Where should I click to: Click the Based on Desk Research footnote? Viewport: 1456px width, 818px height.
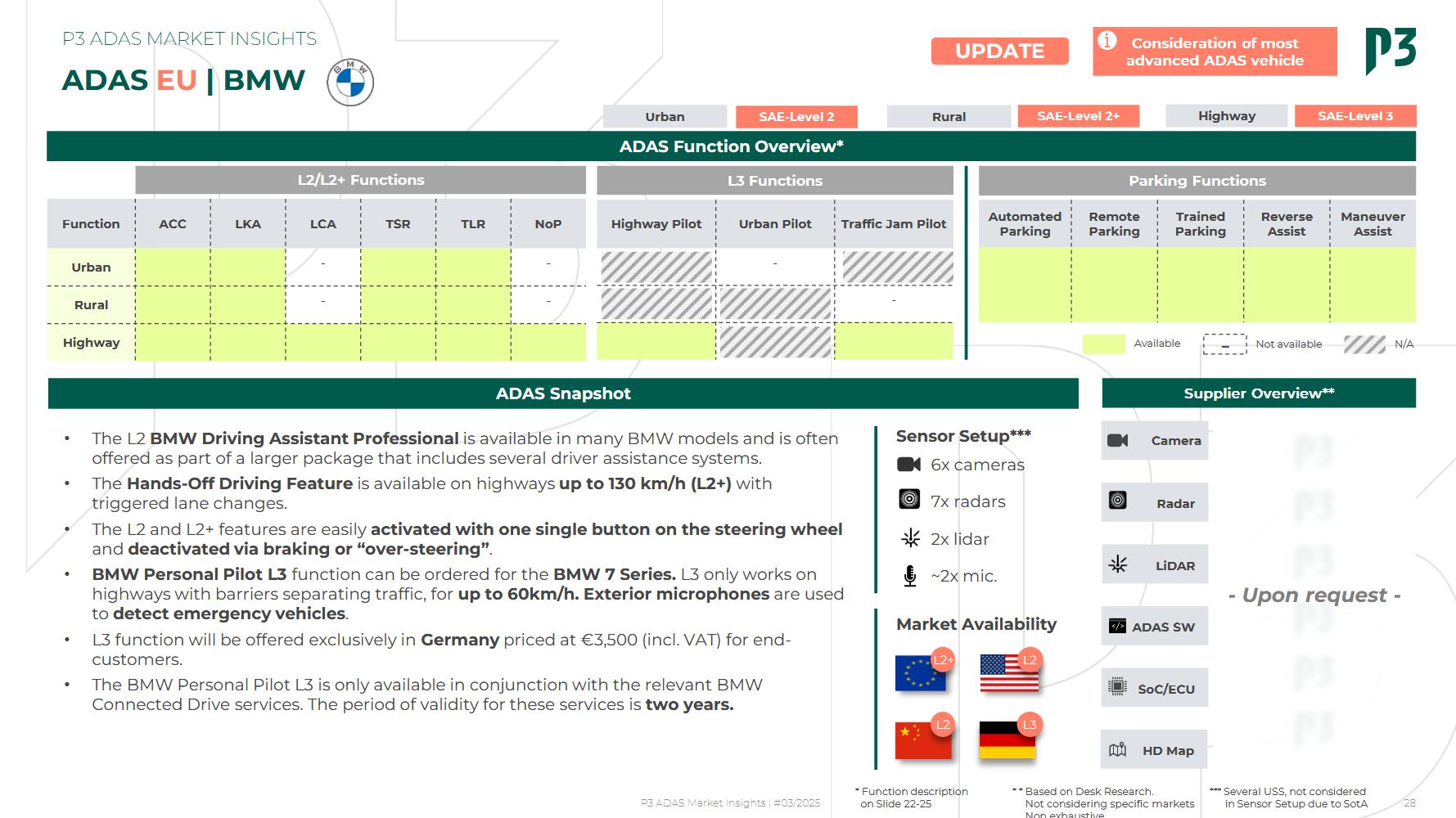pyautogui.click(x=1103, y=802)
